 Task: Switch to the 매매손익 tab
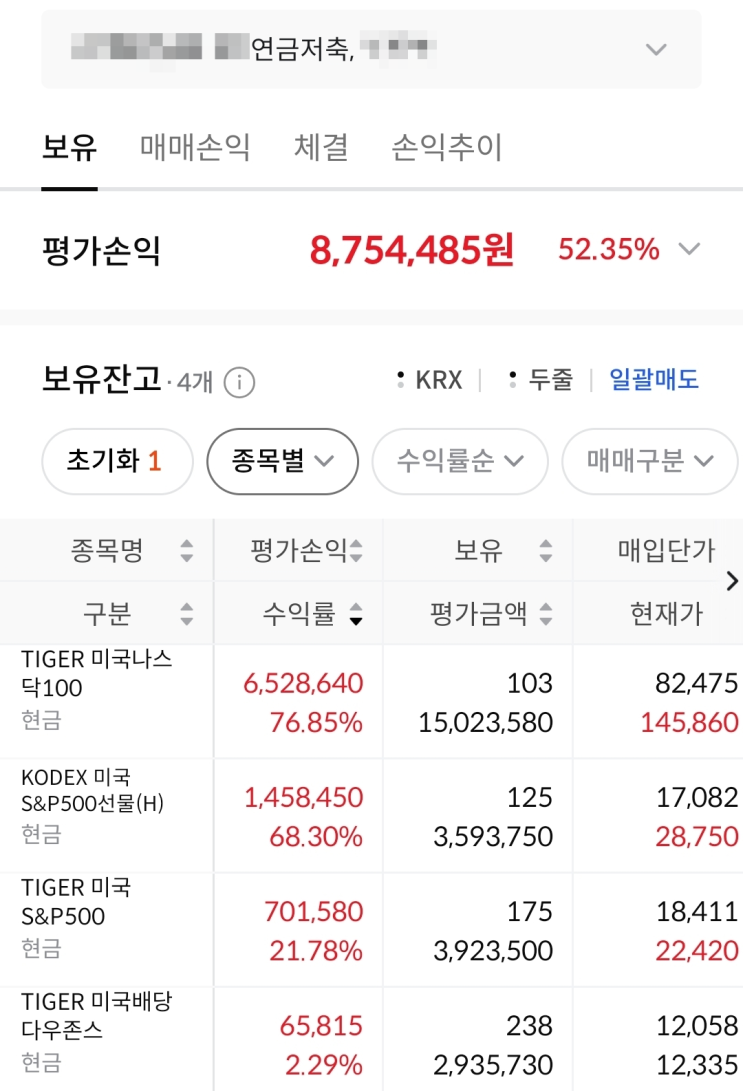point(195,148)
